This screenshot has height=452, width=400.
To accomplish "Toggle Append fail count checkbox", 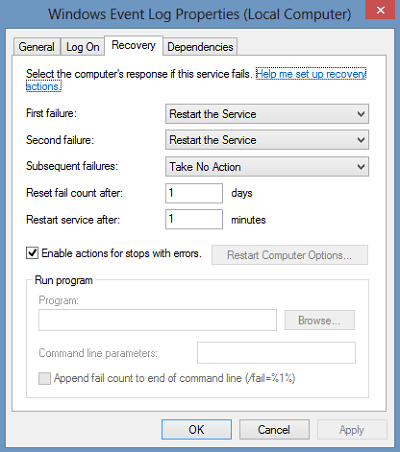I will pos(44,379).
